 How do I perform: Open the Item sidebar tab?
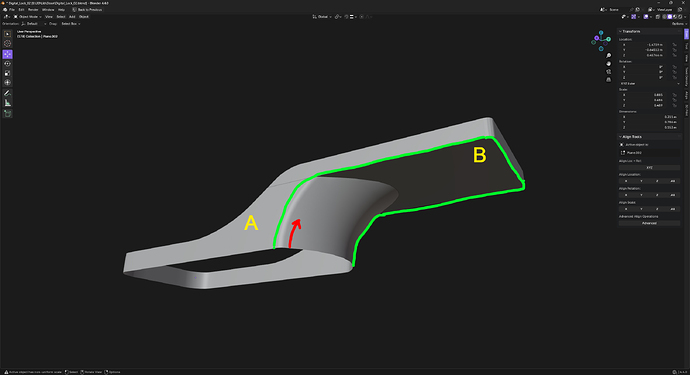(686, 33)
